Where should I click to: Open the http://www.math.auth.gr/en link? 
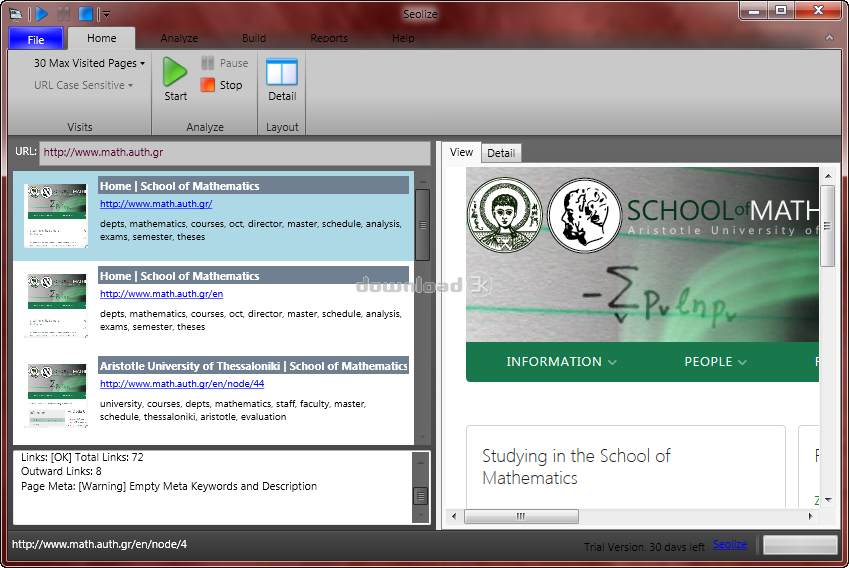click(161, 294)
